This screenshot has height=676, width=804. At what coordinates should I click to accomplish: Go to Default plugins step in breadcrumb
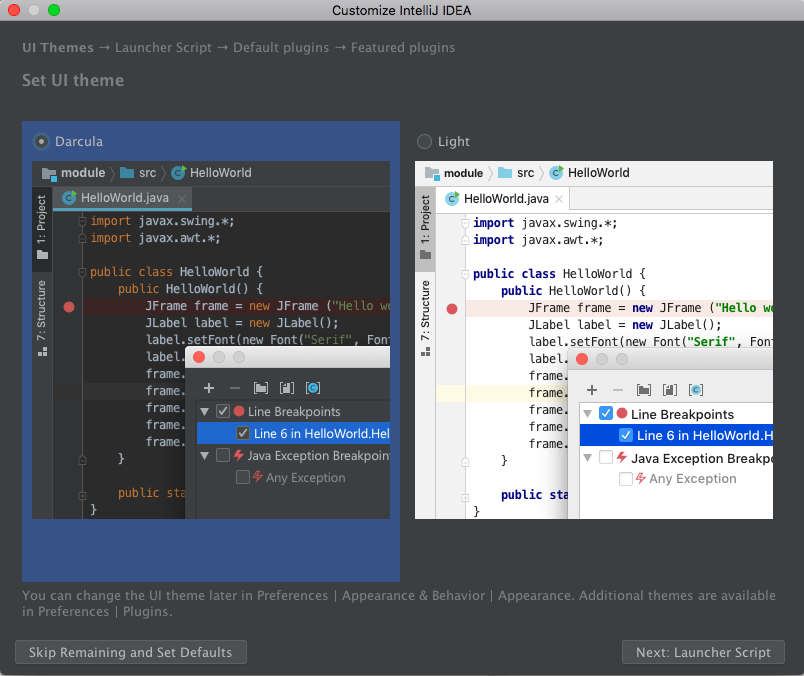pos(281,48)
